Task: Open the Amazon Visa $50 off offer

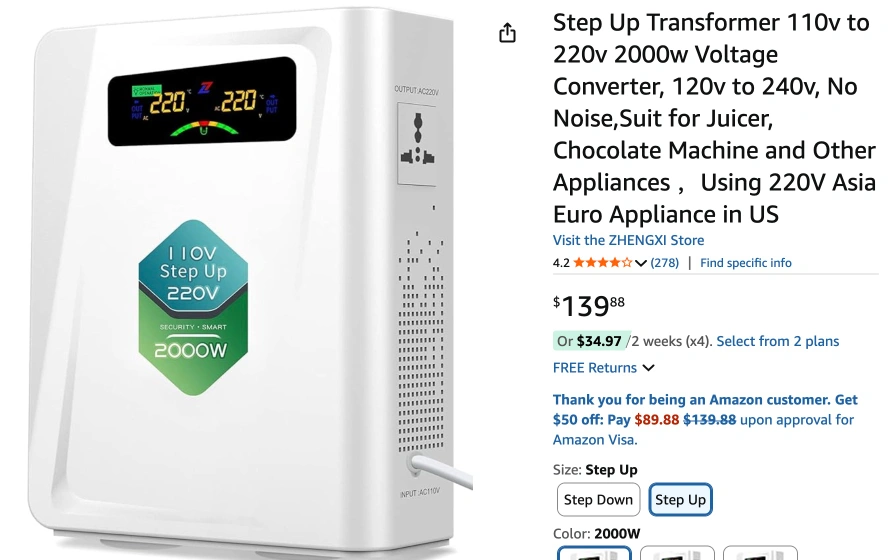Action: [x=705, y=419]
